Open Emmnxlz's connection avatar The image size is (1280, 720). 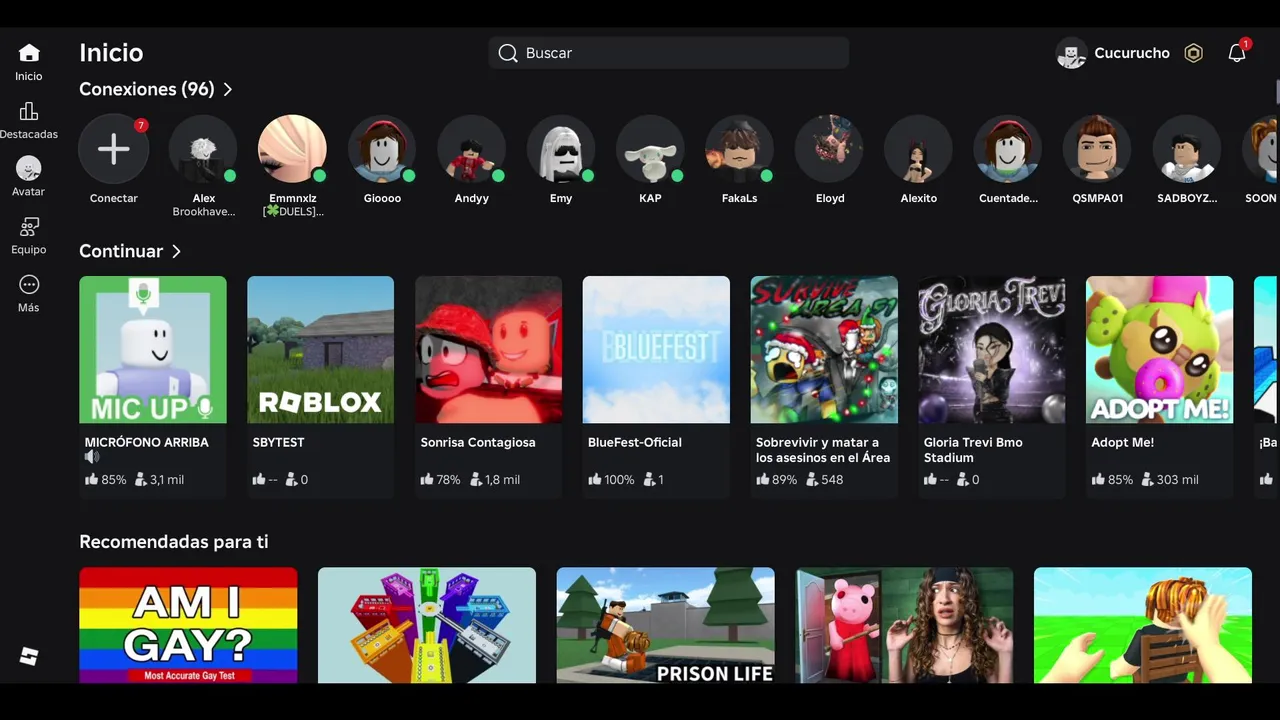[292, 149]
